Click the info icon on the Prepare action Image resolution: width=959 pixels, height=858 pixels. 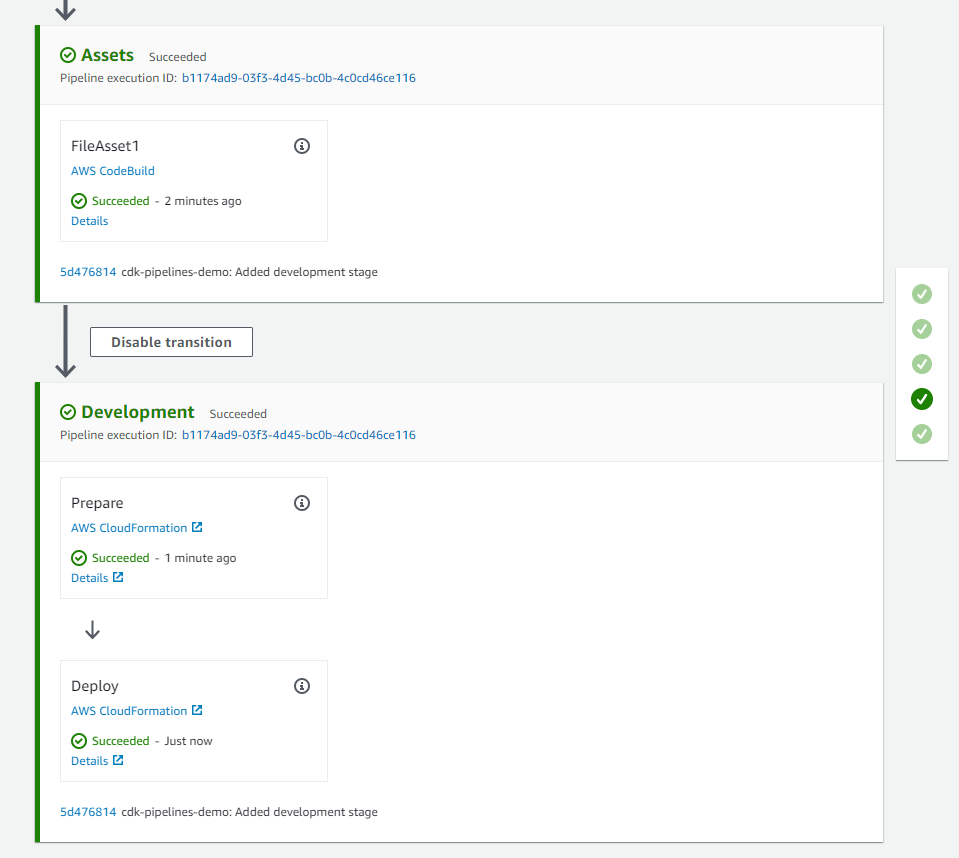(x=302, y=502)
